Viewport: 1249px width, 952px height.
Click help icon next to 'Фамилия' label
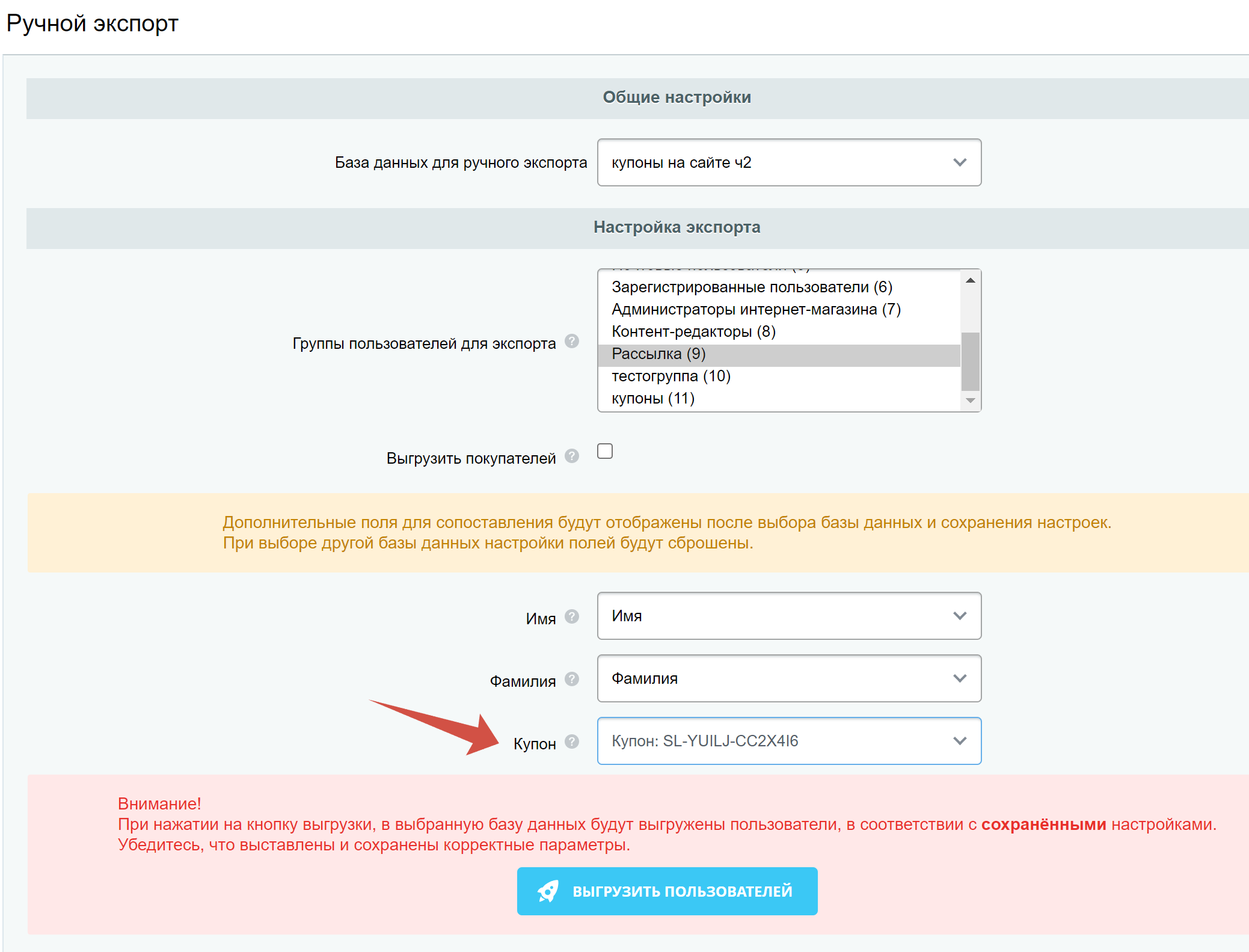coord(572,679)
